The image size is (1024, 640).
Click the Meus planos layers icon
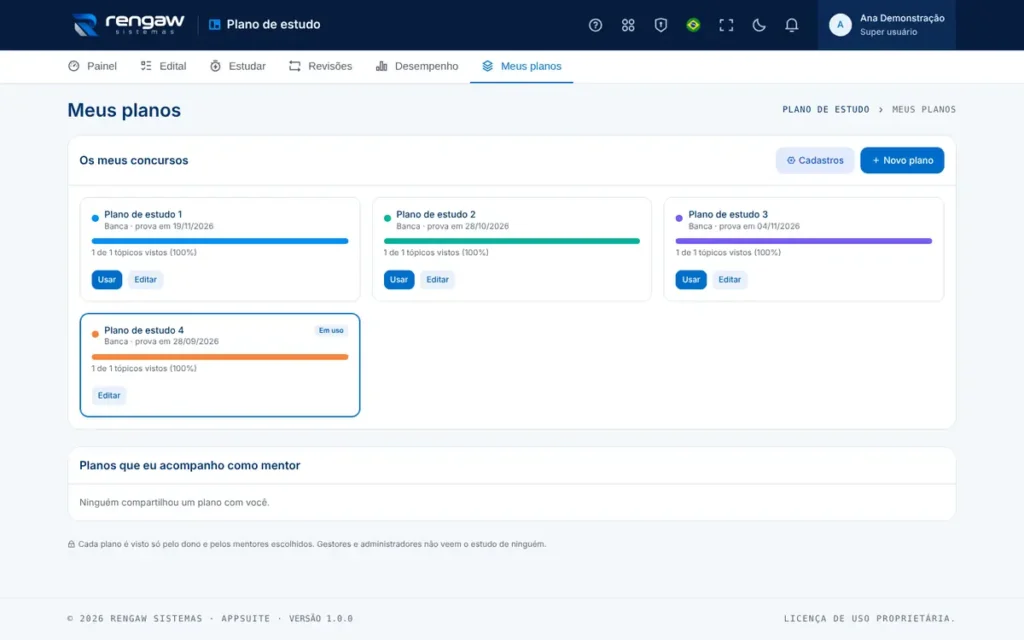point(487,66)
